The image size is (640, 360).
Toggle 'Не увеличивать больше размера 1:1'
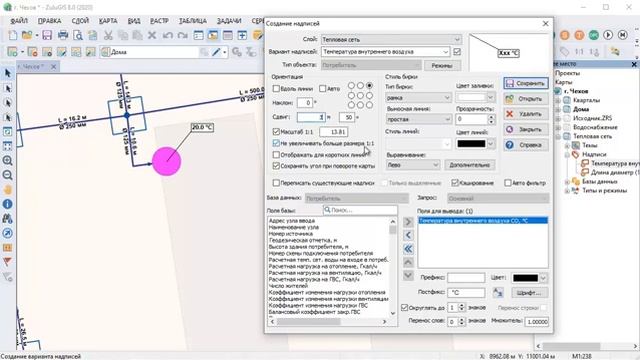click(x=276, y=143)
